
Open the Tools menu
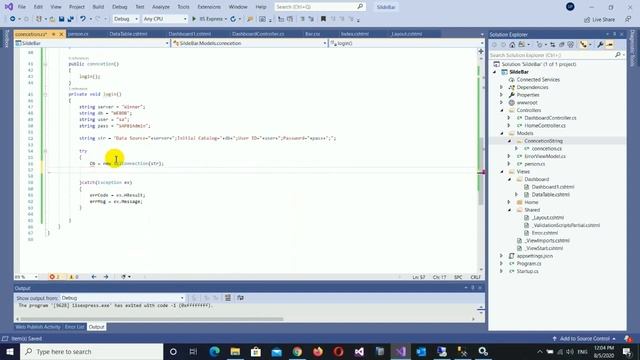pos(183,7)
